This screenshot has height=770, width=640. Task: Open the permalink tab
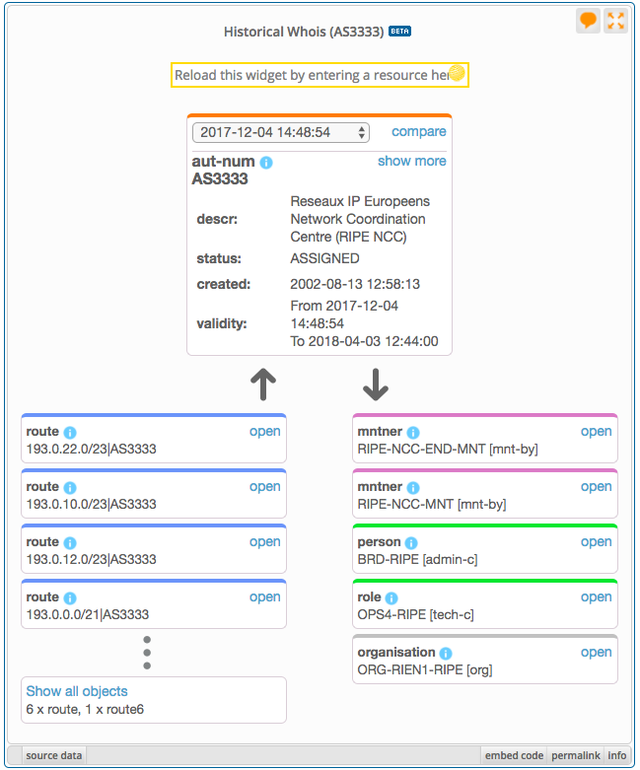coord(576,755)
